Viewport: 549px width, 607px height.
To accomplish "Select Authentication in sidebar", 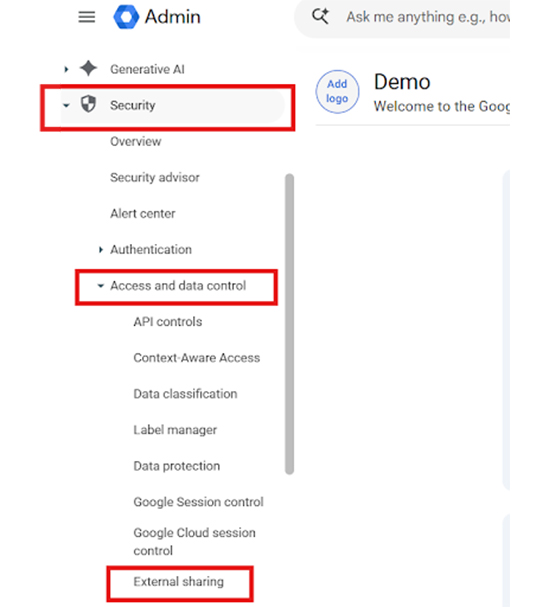I will pos(151,249).
